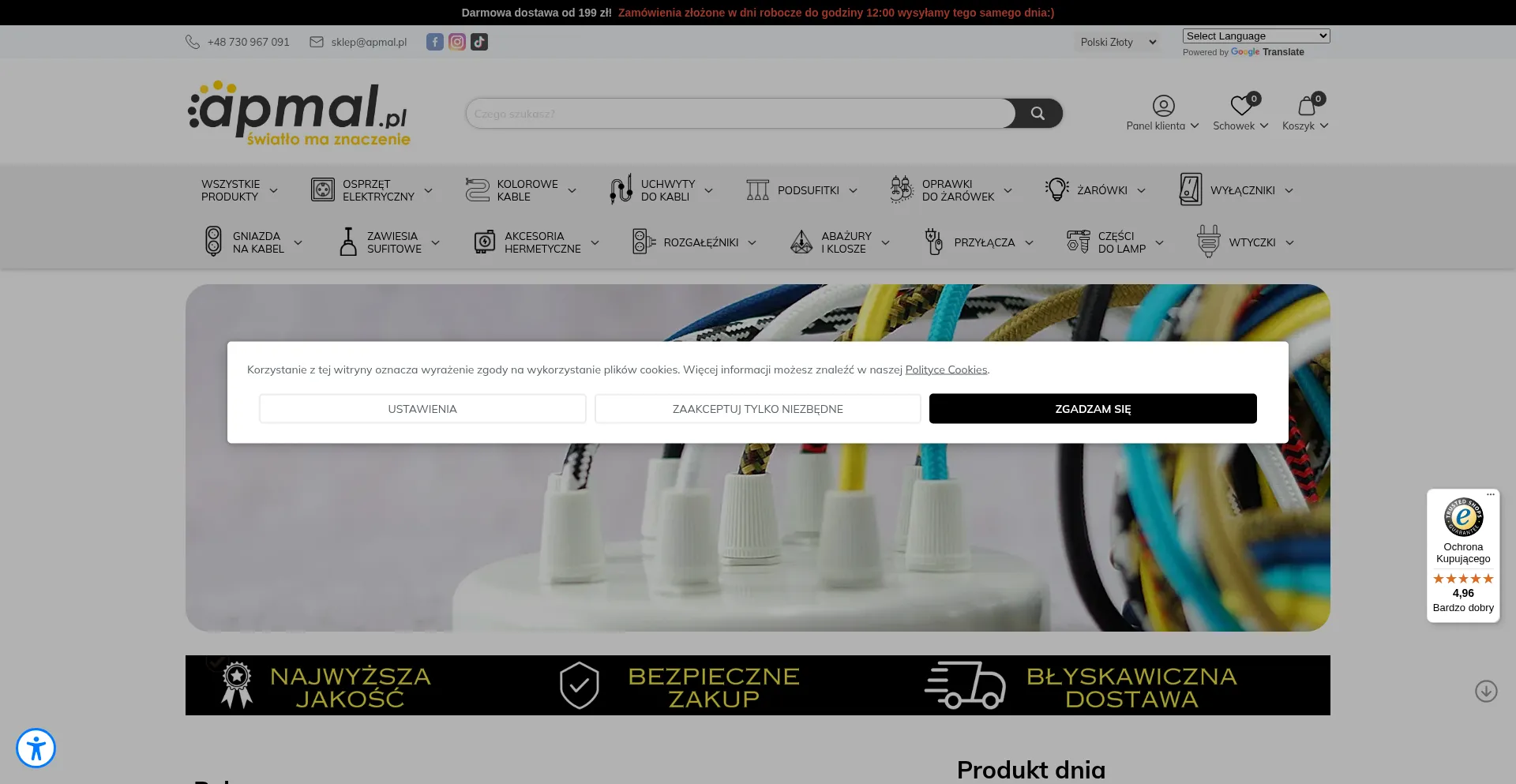
Task: Open the Select Language dropdown
Action: pyautogui.click(x=1256, y=36)
